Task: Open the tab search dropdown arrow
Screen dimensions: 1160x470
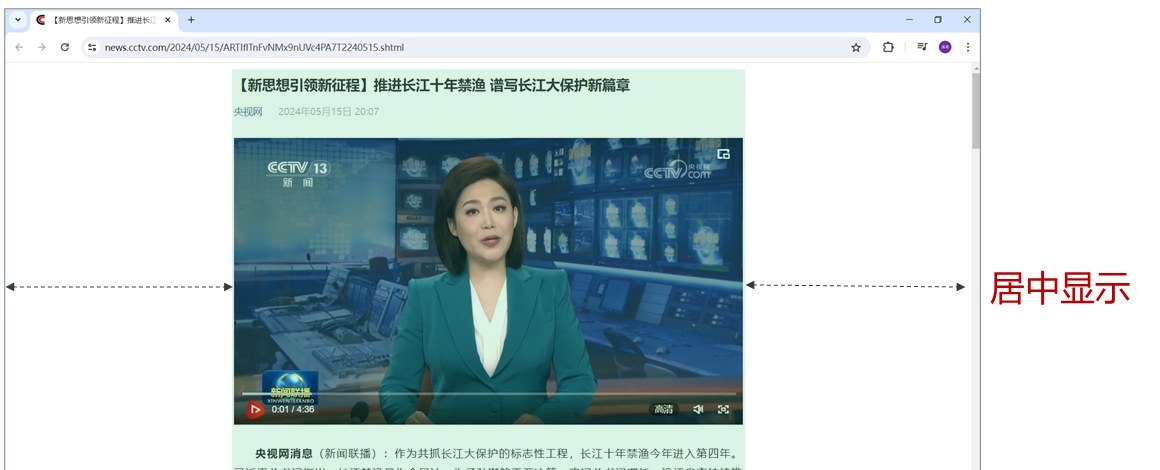Action: 18,20
